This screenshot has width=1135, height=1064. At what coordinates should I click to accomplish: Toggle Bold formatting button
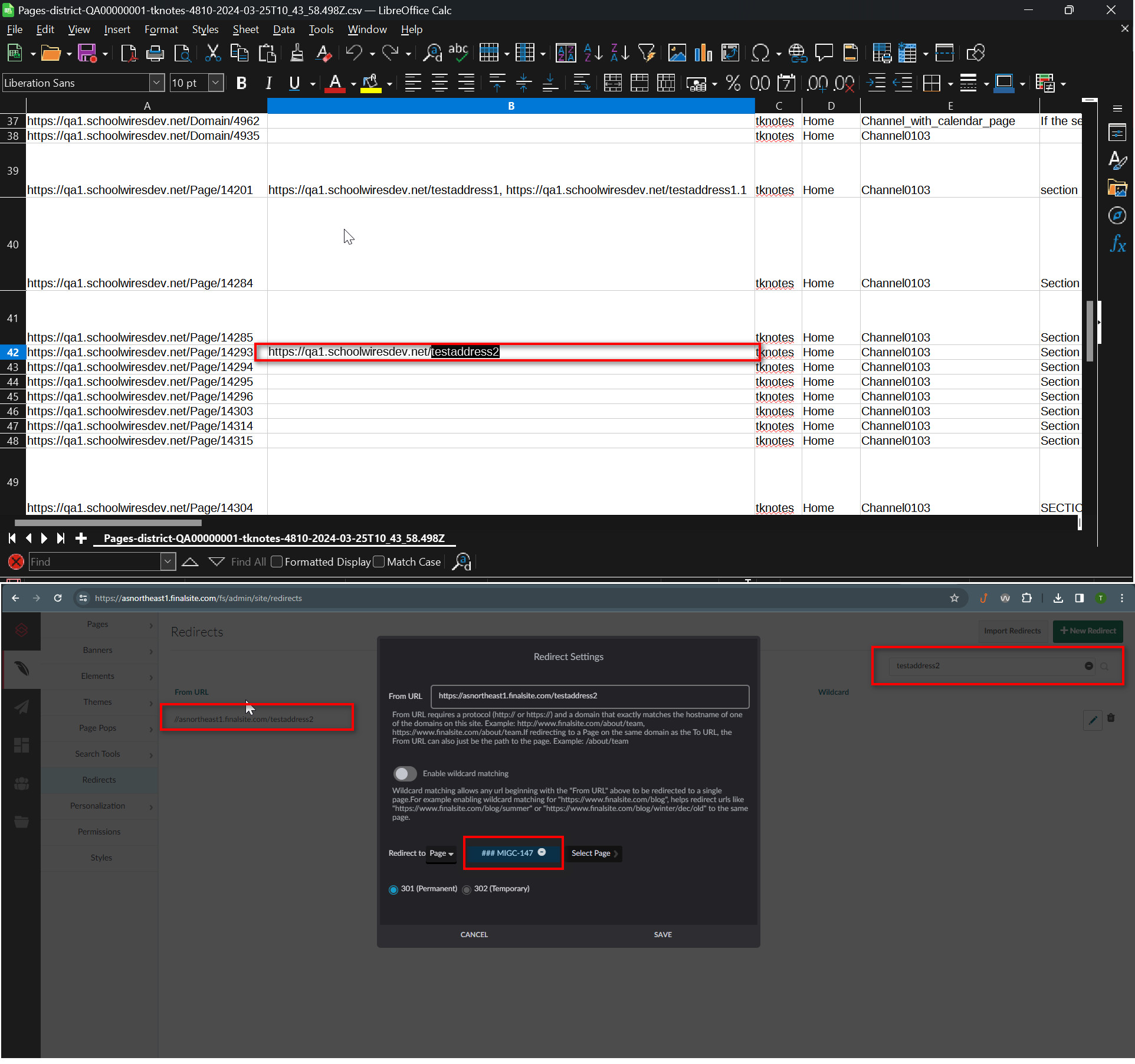[x=241, y=83]
